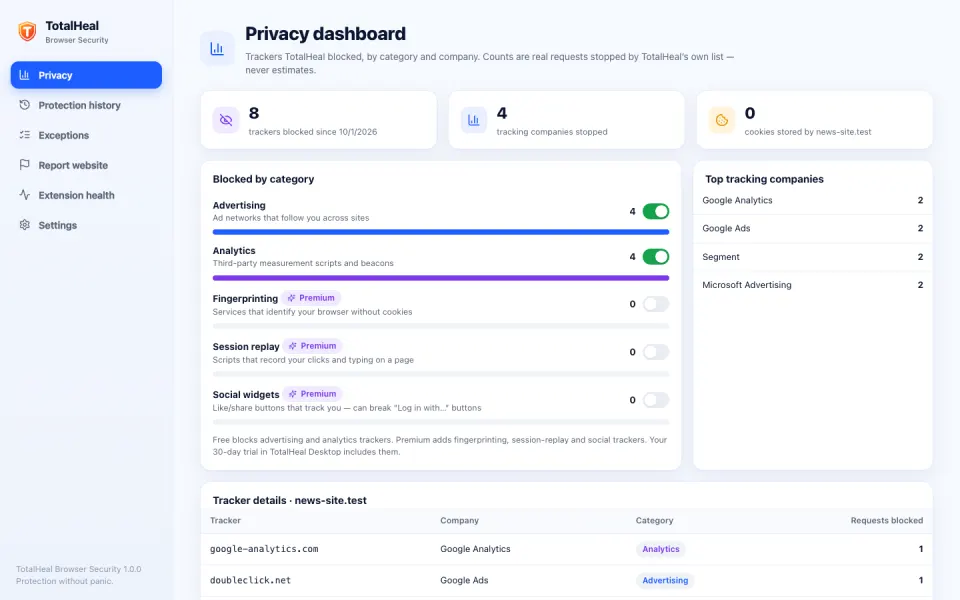Click the Fingerprinting Premium badge
The width and height of the screenshot is (960, 600).
311,298
